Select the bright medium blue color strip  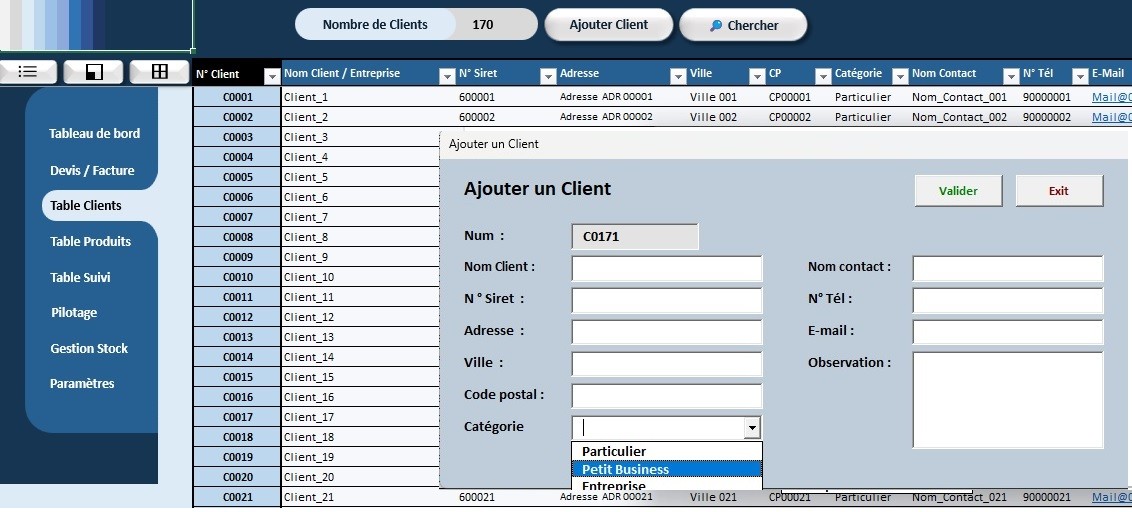(x=75, y=25)
